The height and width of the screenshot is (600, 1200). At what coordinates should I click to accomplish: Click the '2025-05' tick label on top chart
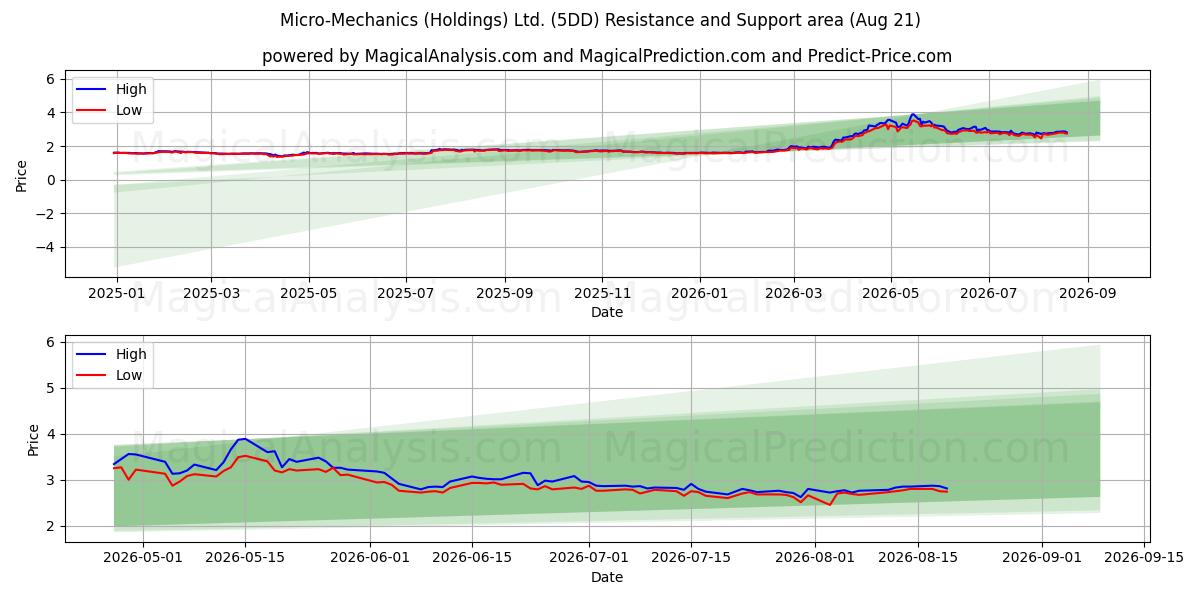tap(308, 294)
